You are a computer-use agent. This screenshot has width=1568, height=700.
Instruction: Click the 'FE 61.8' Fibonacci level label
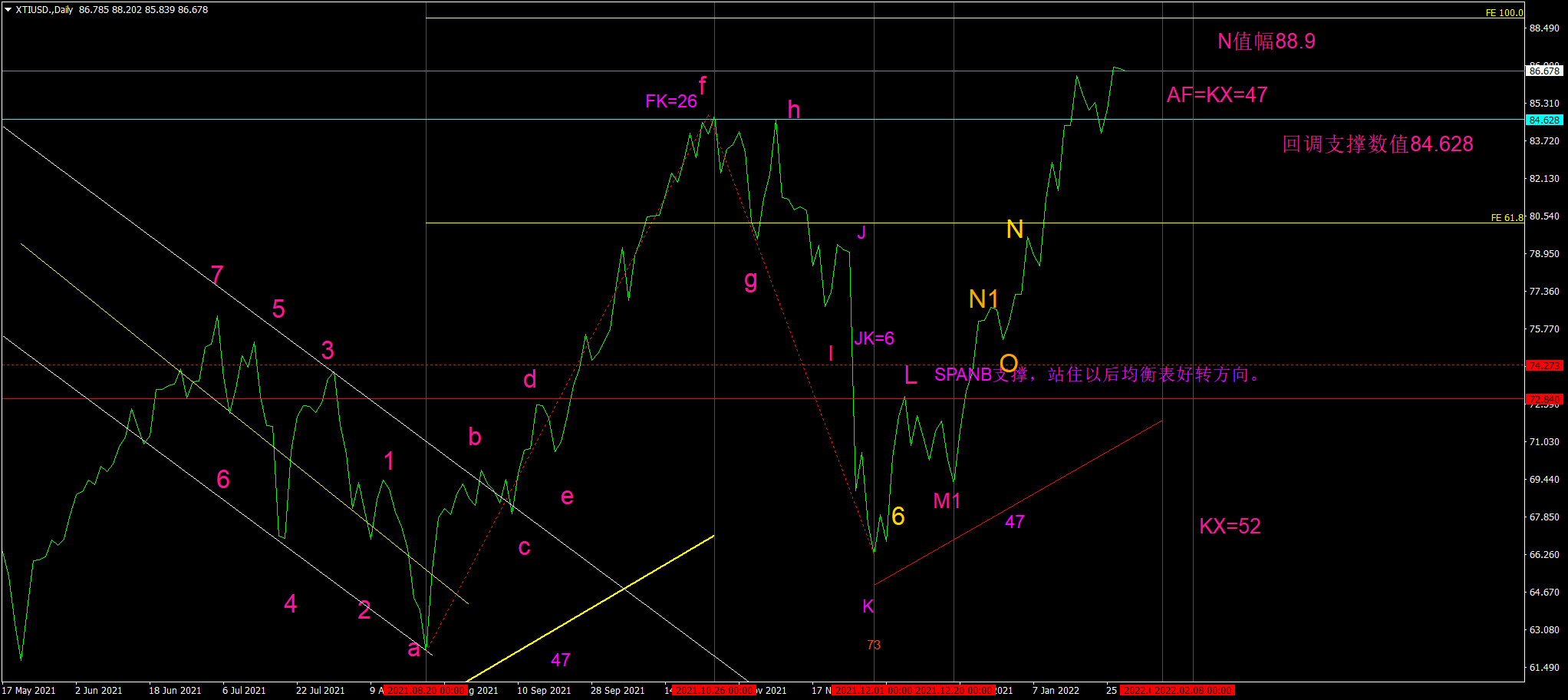[1507, 218]
